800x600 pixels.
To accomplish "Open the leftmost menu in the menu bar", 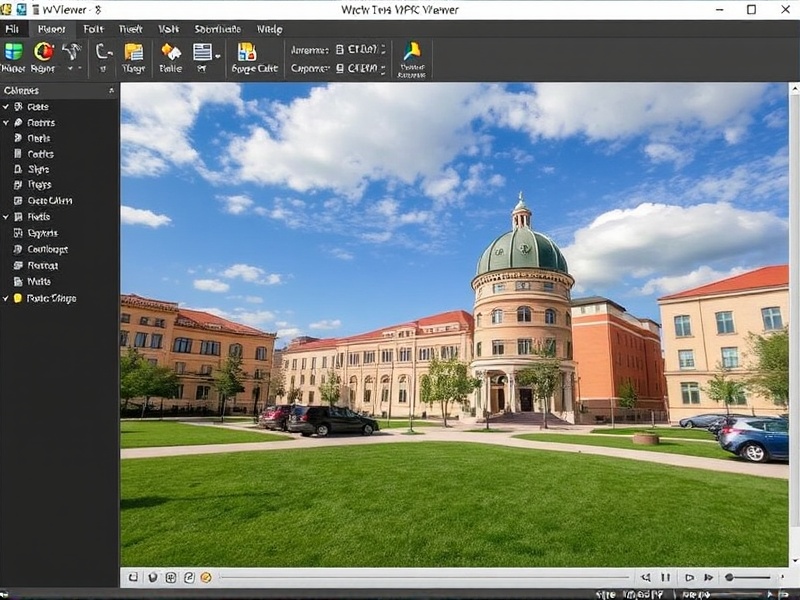I will point(12,29).
